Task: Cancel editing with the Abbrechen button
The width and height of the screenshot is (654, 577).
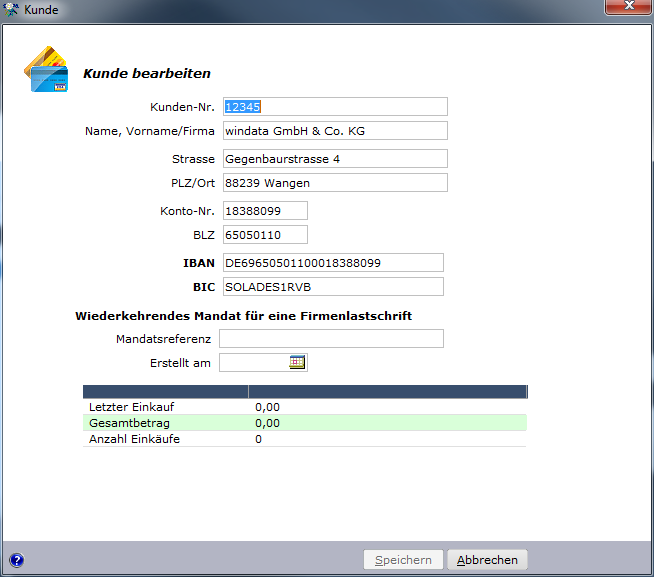Action: tap(487, 559)
